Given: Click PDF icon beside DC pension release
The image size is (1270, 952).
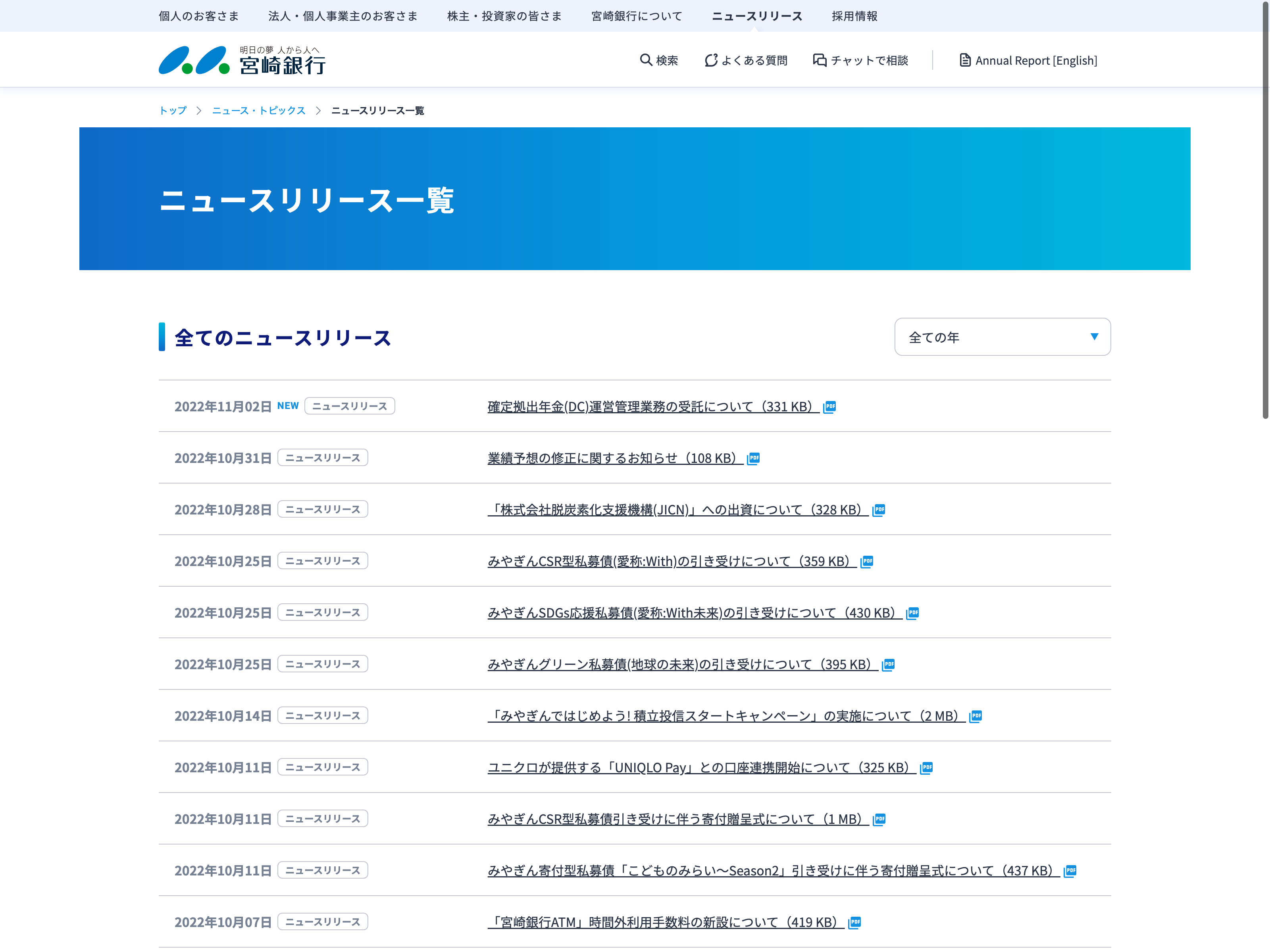Looking at the screenshot, I should click(x=829, y=407).
